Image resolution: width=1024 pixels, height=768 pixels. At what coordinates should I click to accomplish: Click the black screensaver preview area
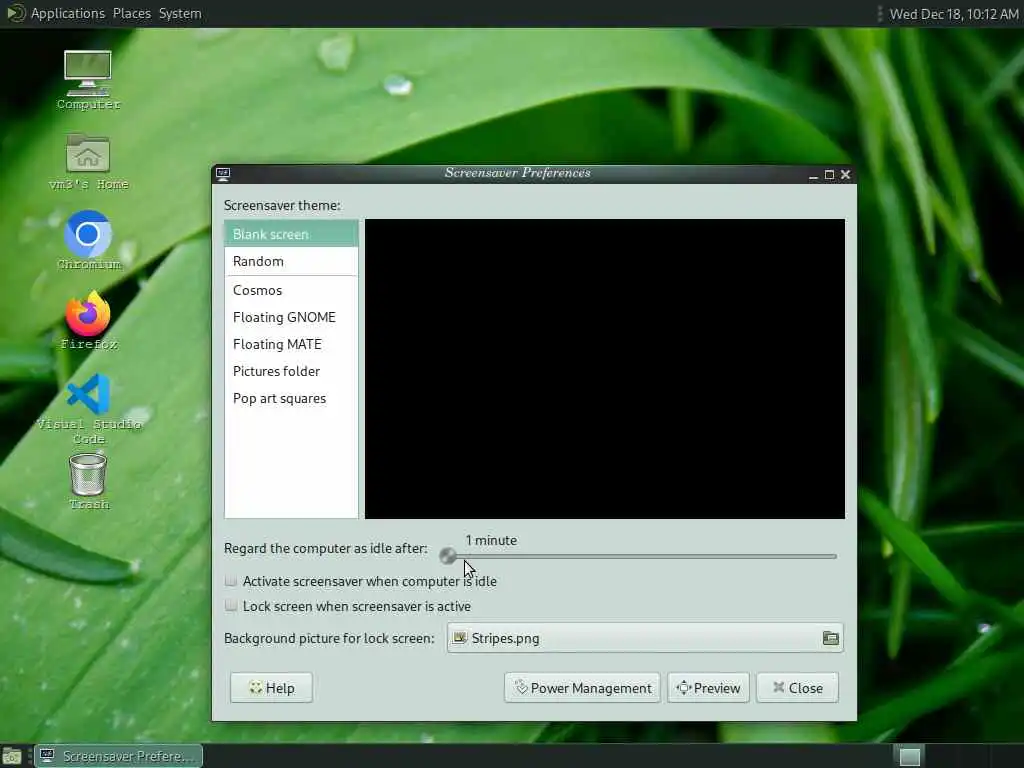(605, 369)
